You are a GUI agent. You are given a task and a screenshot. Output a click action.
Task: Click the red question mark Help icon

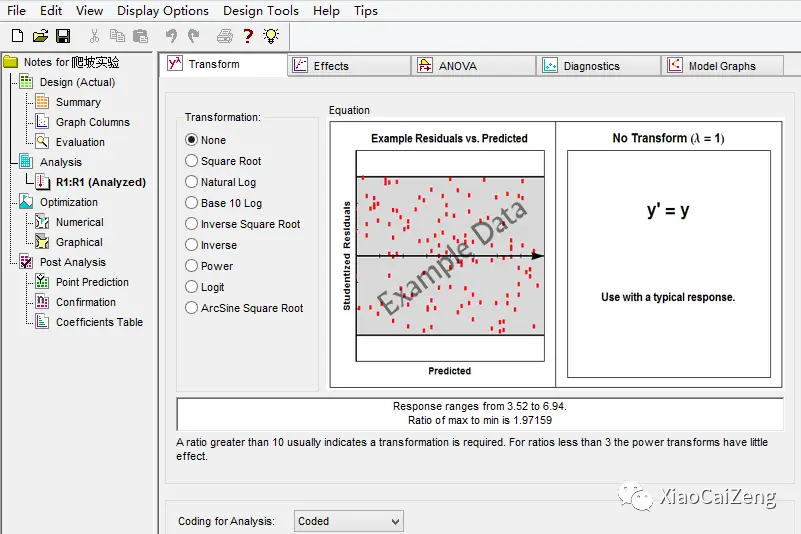(x=248, y=36)
